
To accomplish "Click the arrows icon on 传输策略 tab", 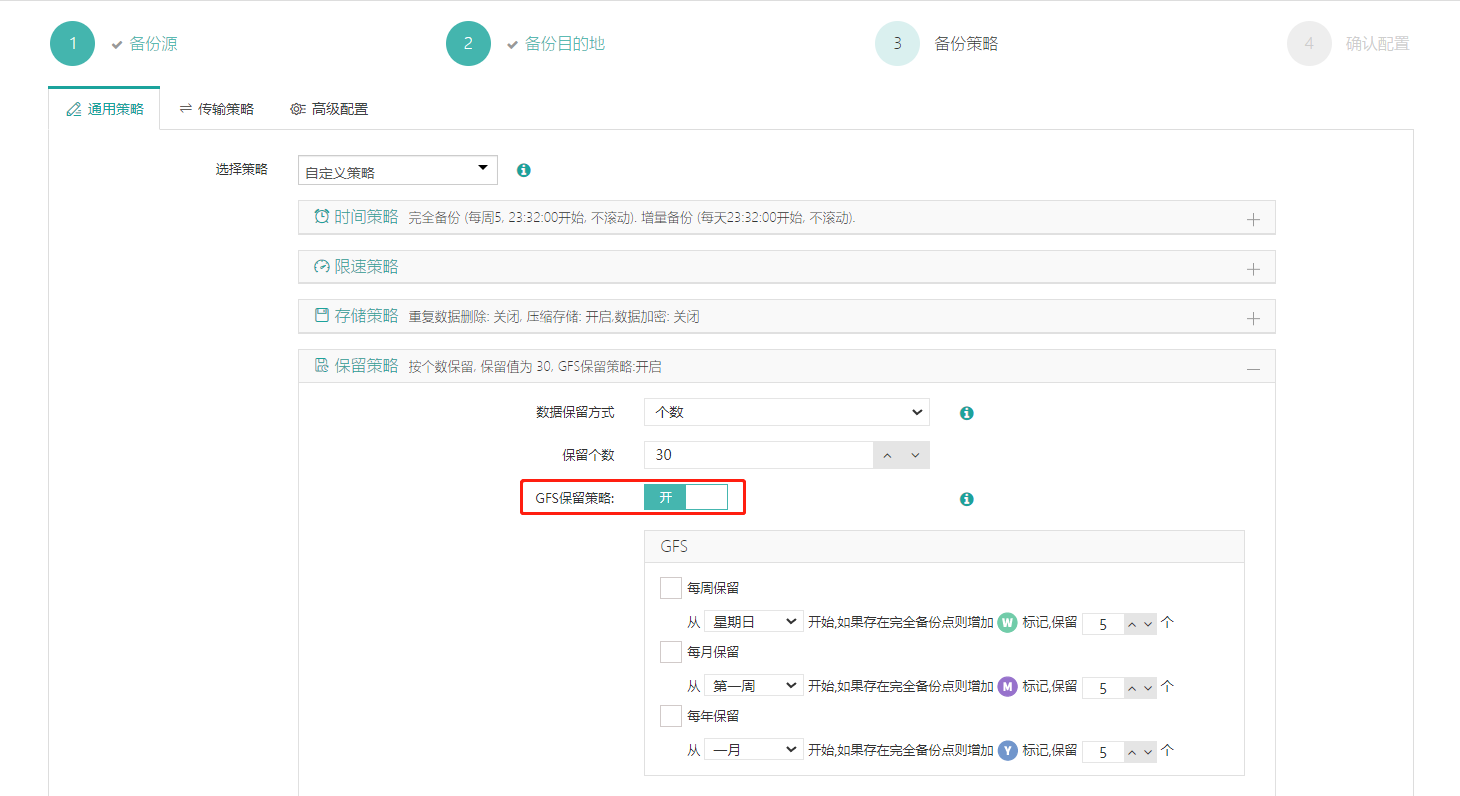I will click(x=186, y=108).
